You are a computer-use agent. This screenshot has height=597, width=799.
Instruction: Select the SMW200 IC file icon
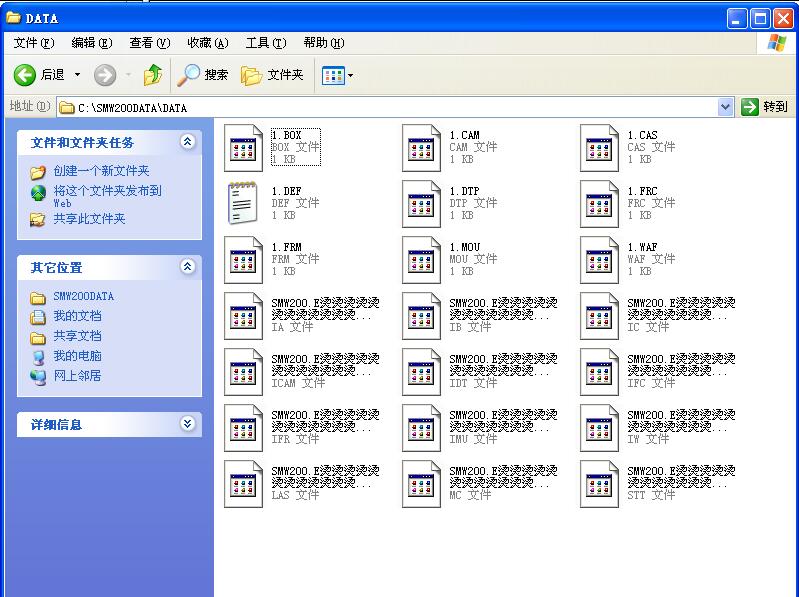click(599, 316)
